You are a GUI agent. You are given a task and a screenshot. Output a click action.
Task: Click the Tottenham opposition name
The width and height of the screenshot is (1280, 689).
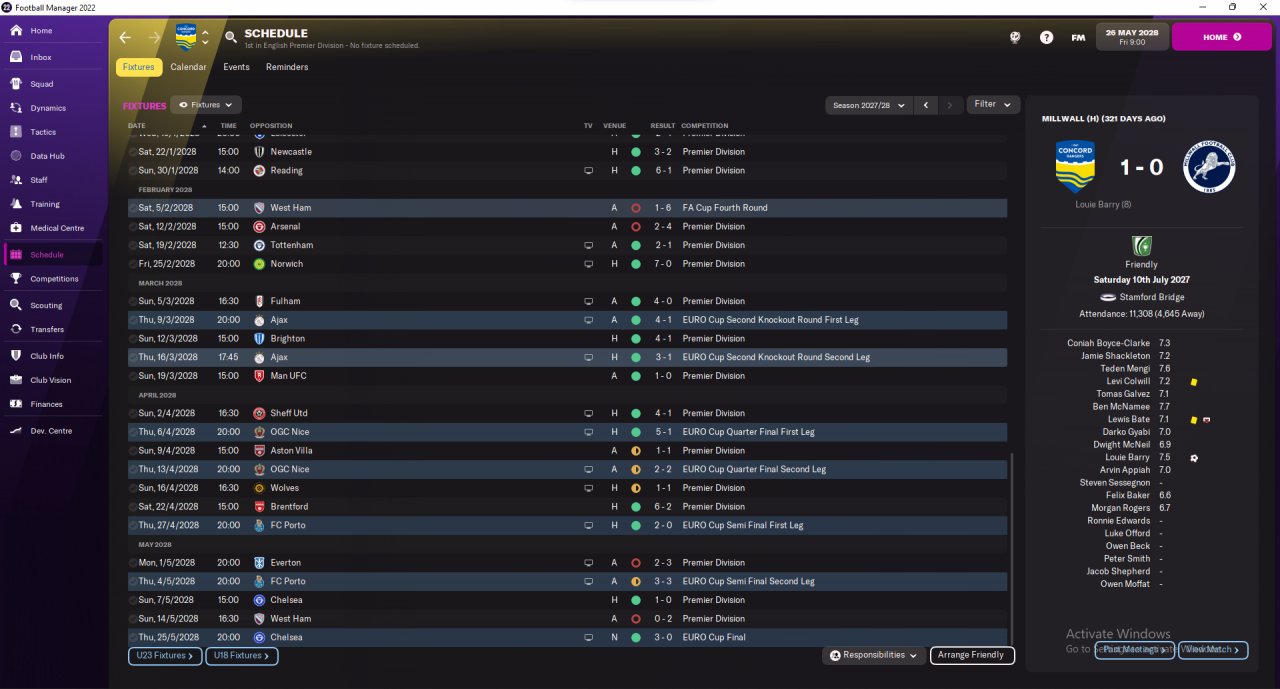pos(291,245)
